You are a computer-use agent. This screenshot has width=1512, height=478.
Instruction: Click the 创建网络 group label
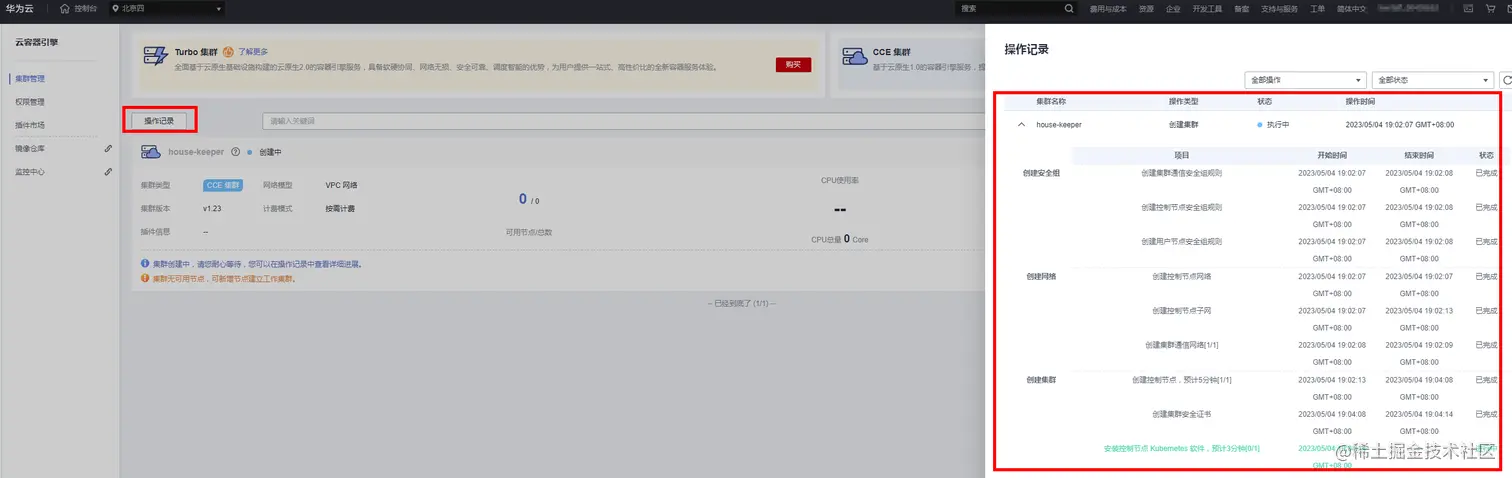(x=1041, y=276)
